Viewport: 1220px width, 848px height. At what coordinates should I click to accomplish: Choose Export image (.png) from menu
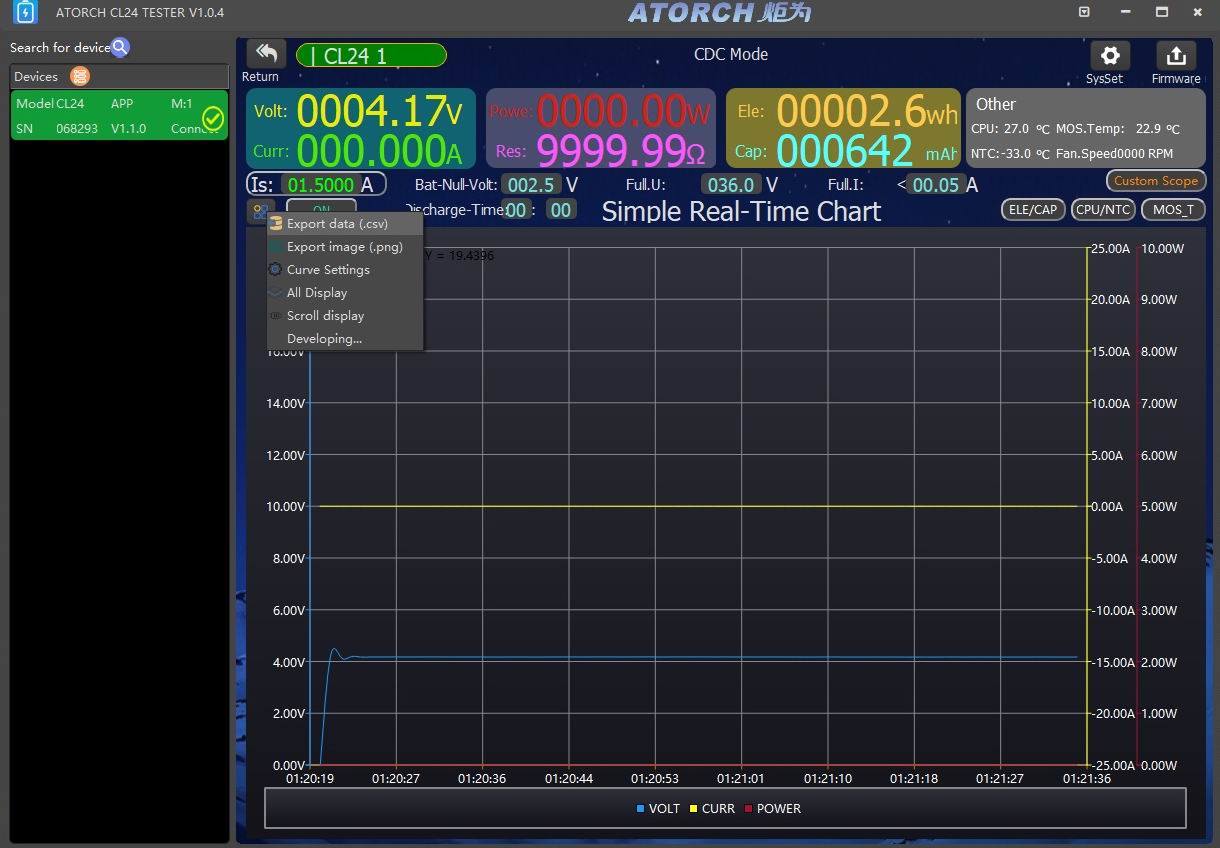(x=344, y=247)
